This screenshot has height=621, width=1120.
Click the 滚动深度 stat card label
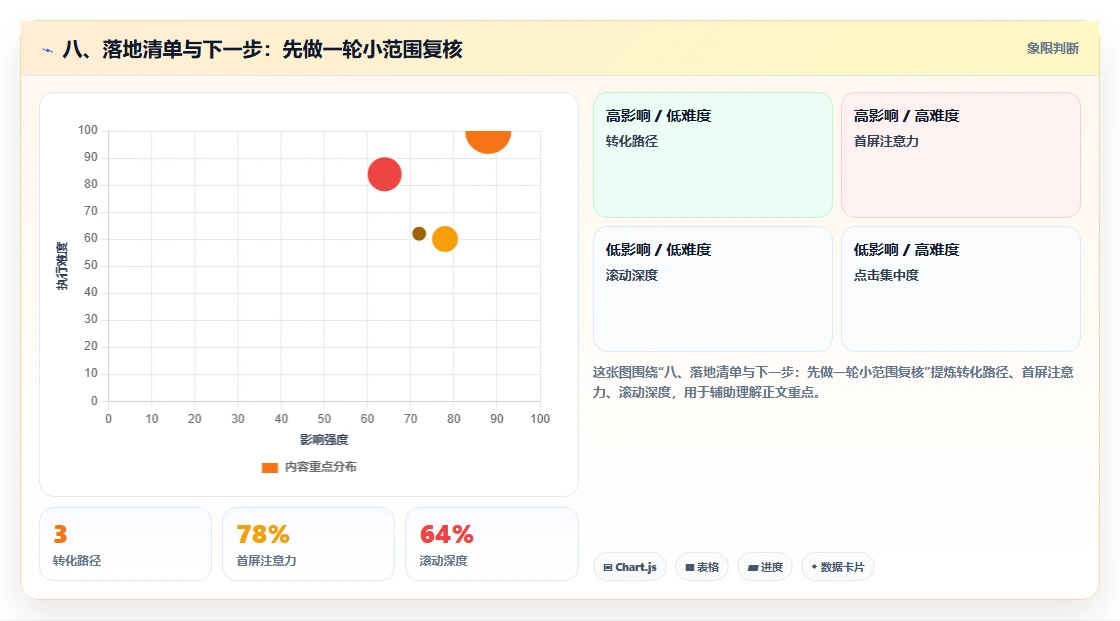coord(444,561)
